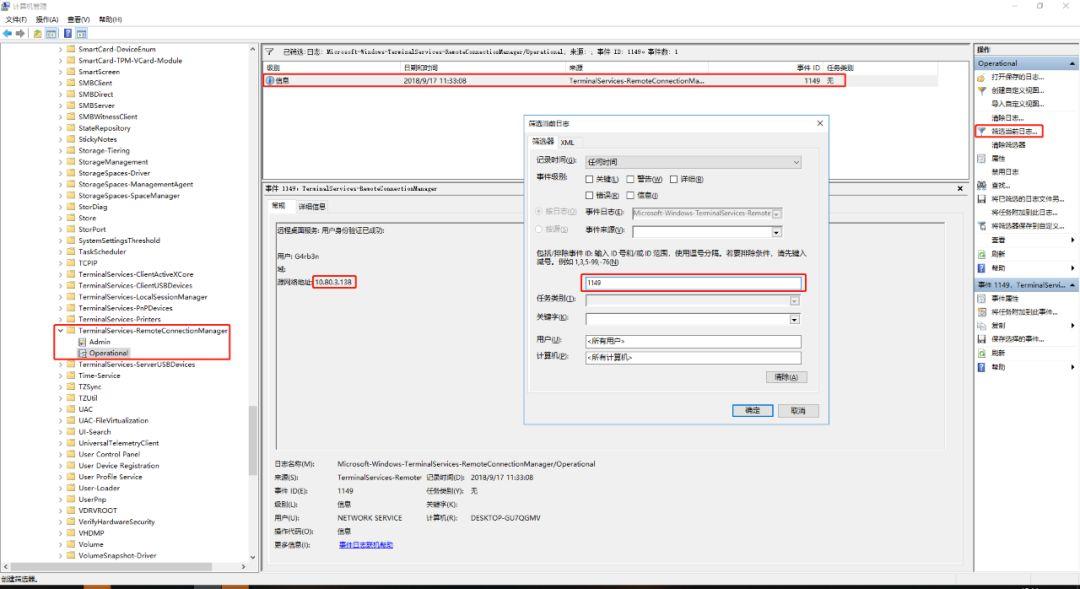
Task: Select the Time-Service tree item
Action: [99, 375]
